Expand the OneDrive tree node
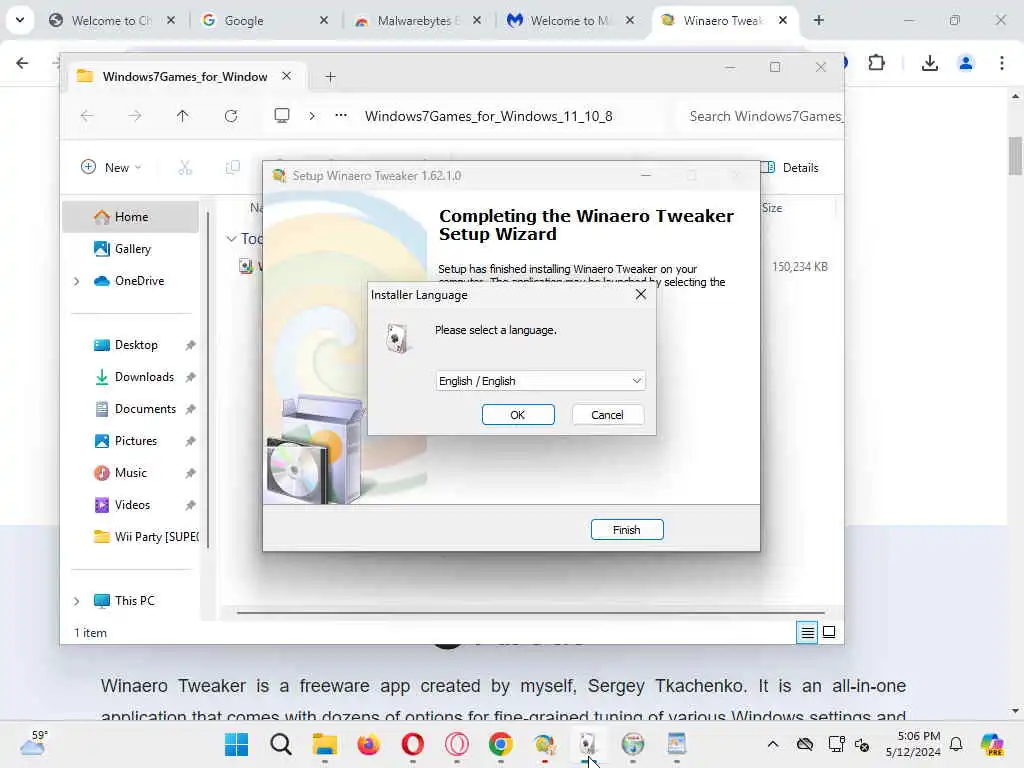 click(76, 281)
